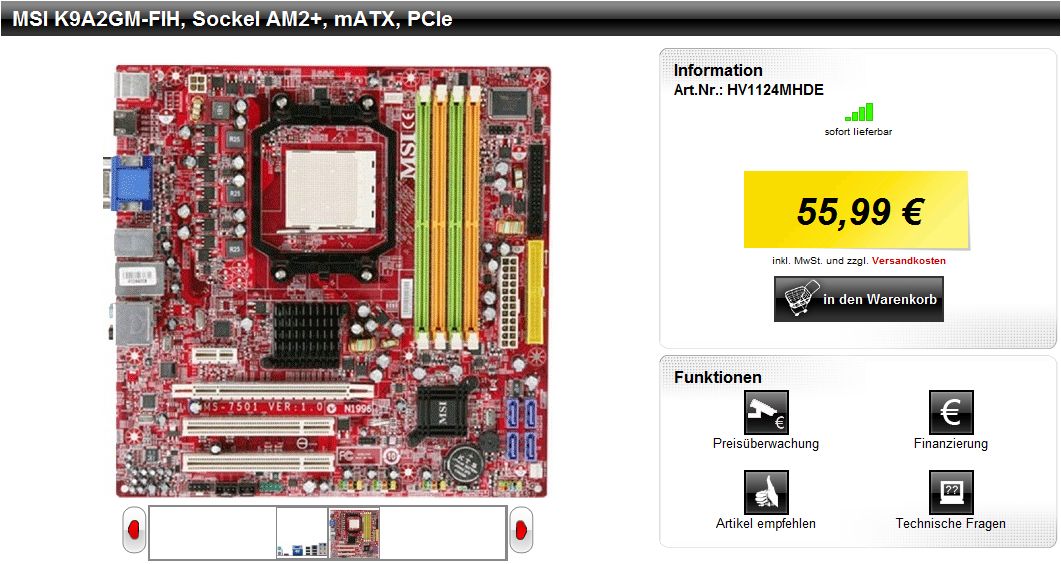
Task: Select the Artikel empfehlen thumbs-up icon
Action: [x=766, y=492]
